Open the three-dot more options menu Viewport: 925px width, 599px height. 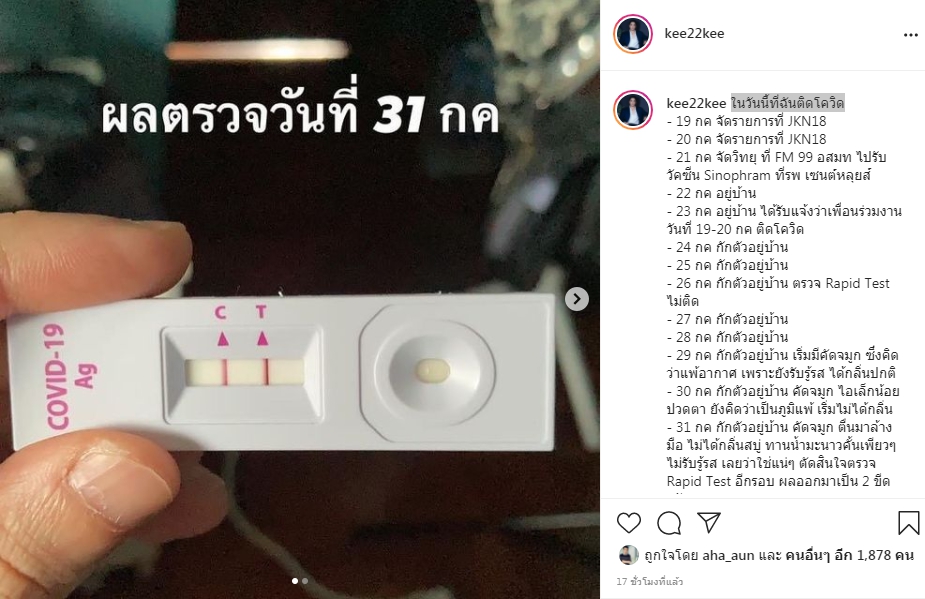pos(911,35)
